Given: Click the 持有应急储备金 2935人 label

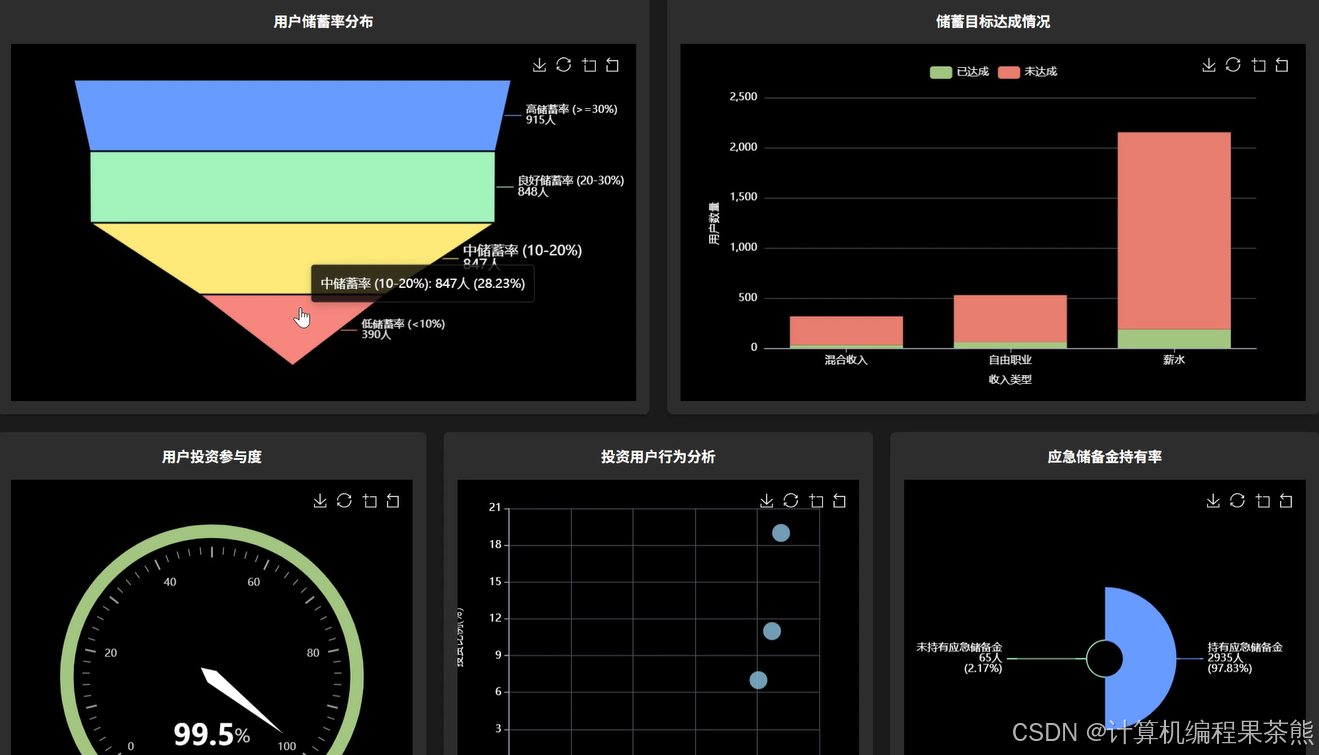Looking at the screenshot, I should click(1245, 658).
